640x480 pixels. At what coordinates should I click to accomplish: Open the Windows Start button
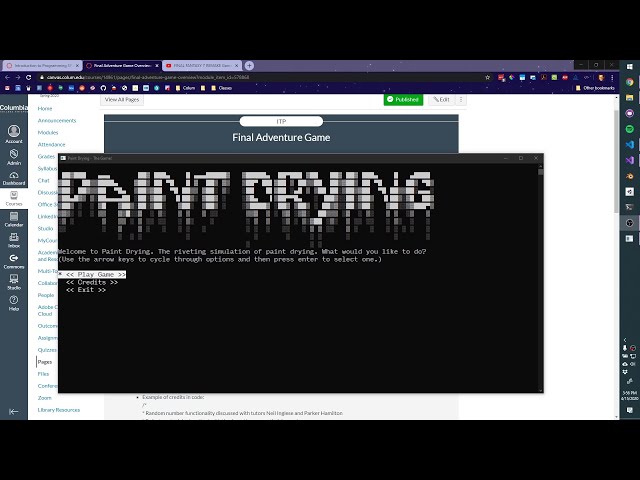pos(629,67)
